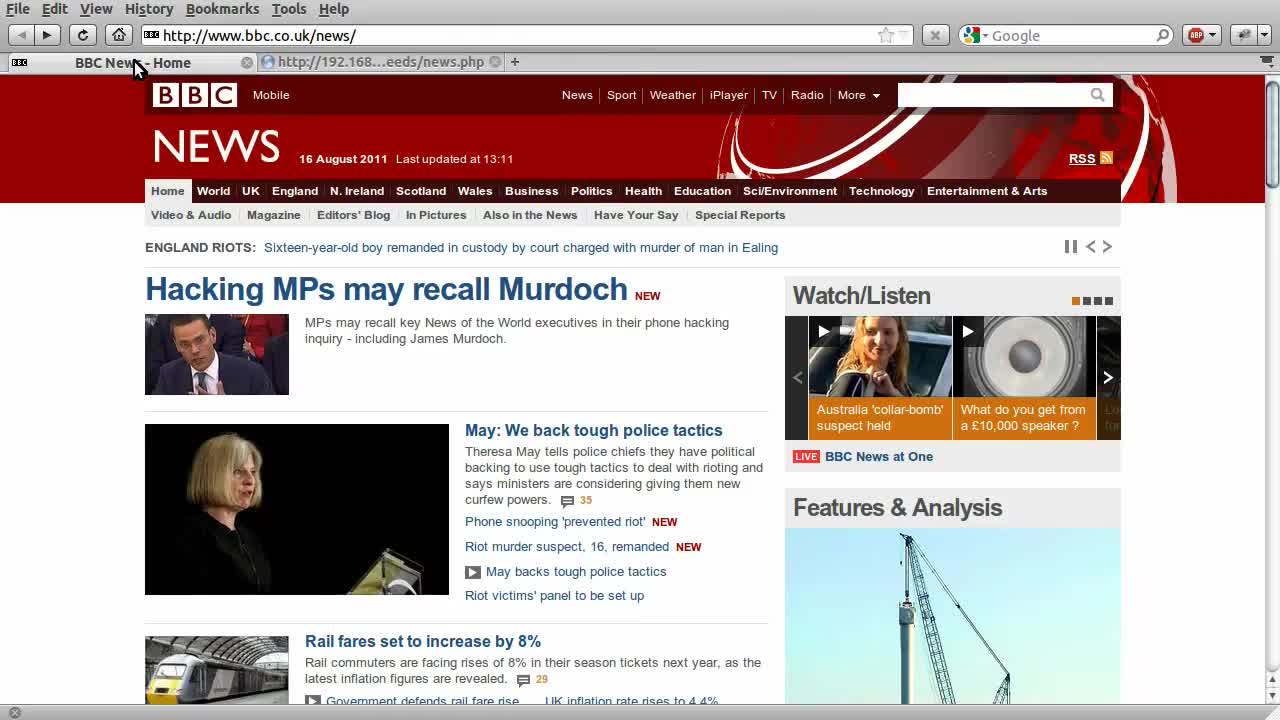The width and height of the screenshot is (1280, 720).
Task: Open May: We back tough police tactics
Action: pyautogui.click(x=593, y=430)
